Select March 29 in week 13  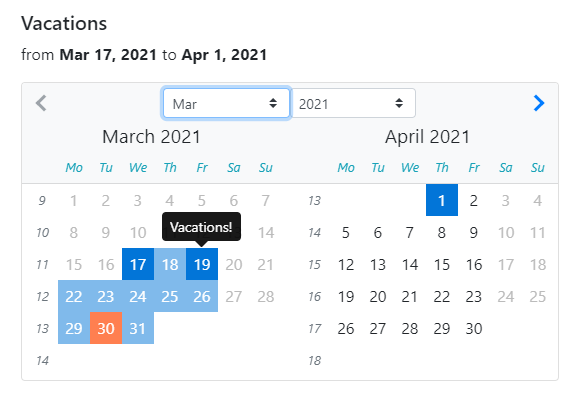[x=74, y=328]
